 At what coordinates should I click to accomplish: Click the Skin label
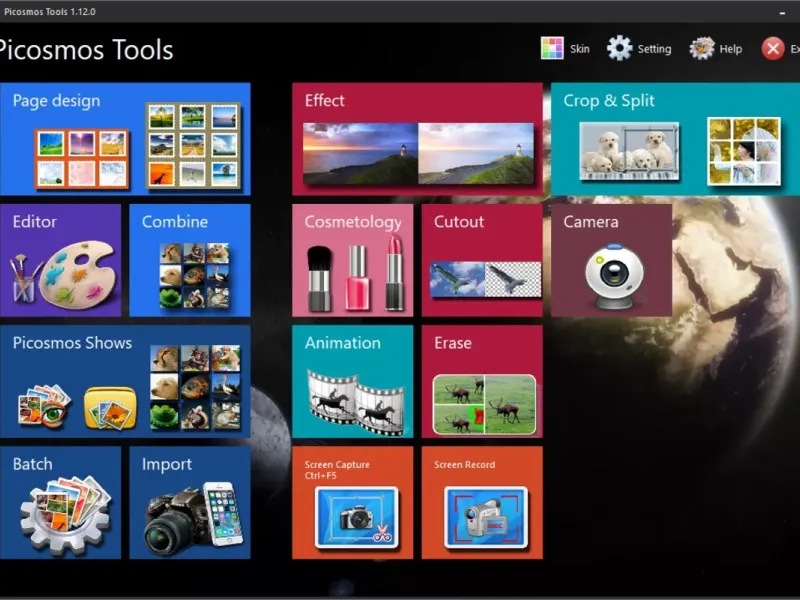click(580, 49)
